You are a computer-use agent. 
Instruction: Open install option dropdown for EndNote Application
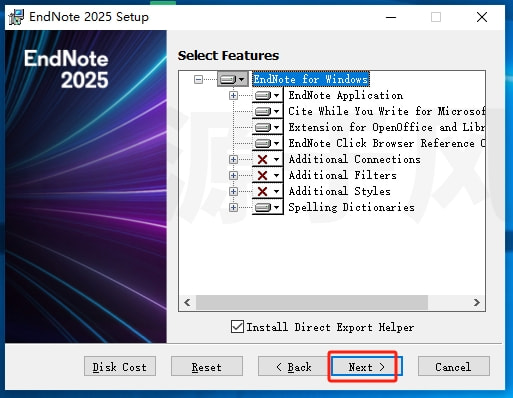tap(267, 96)
